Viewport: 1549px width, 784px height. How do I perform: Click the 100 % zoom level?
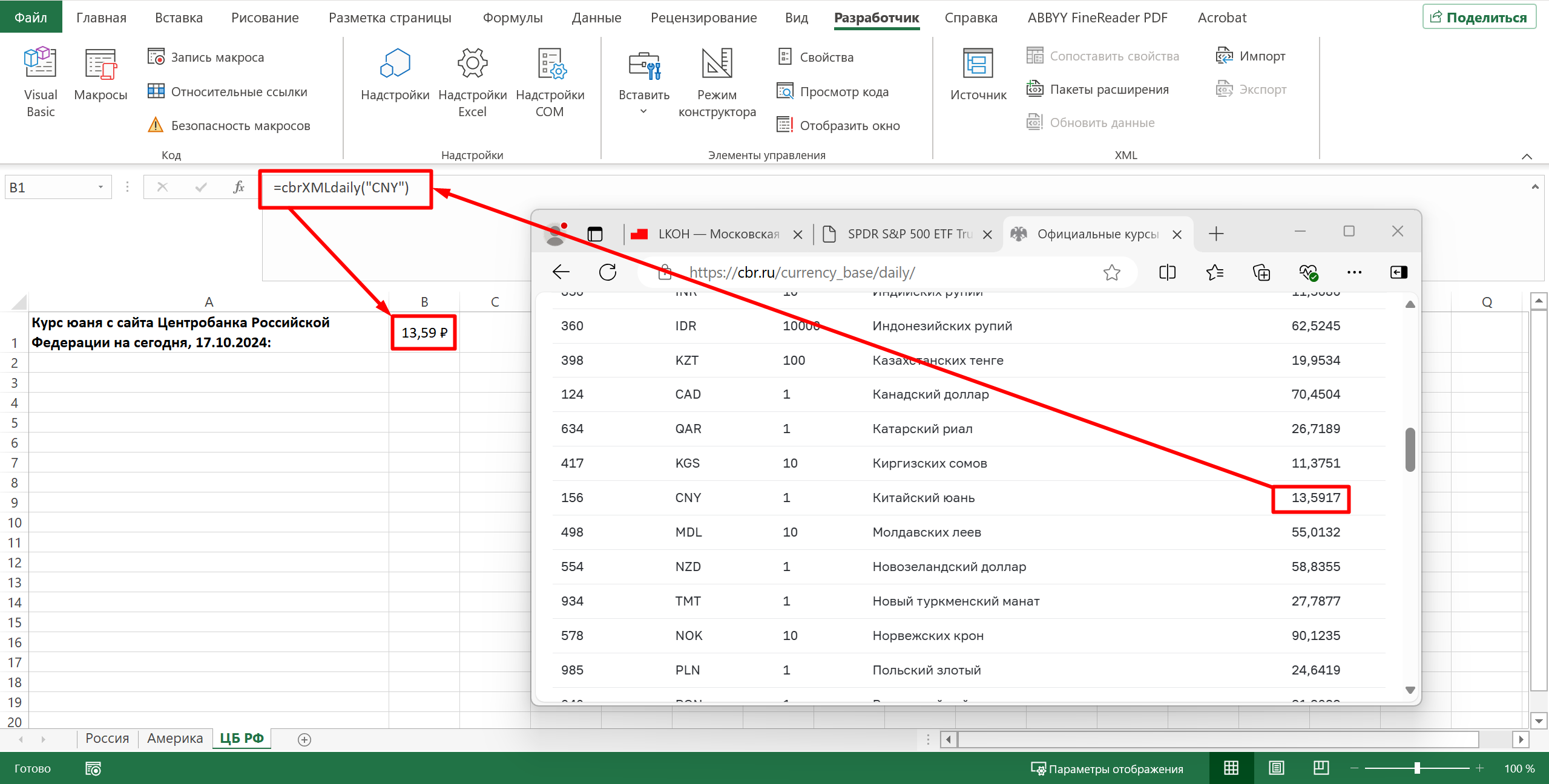coord(1519,768)
